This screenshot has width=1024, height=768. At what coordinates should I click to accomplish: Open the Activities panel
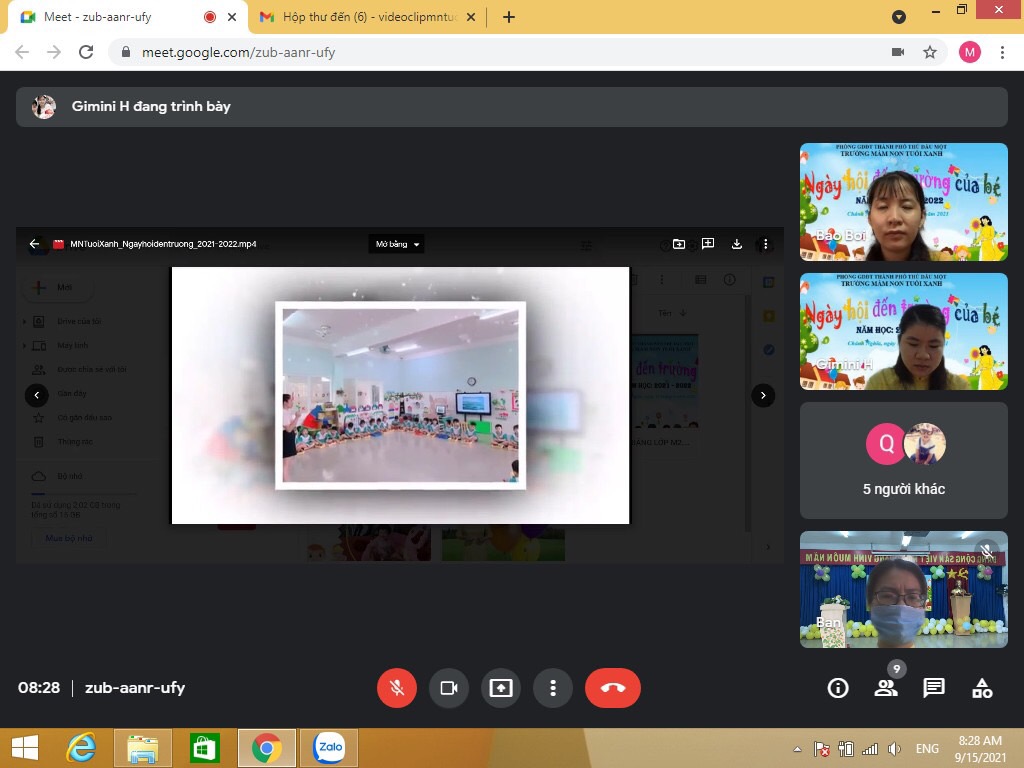coord(982,688)
